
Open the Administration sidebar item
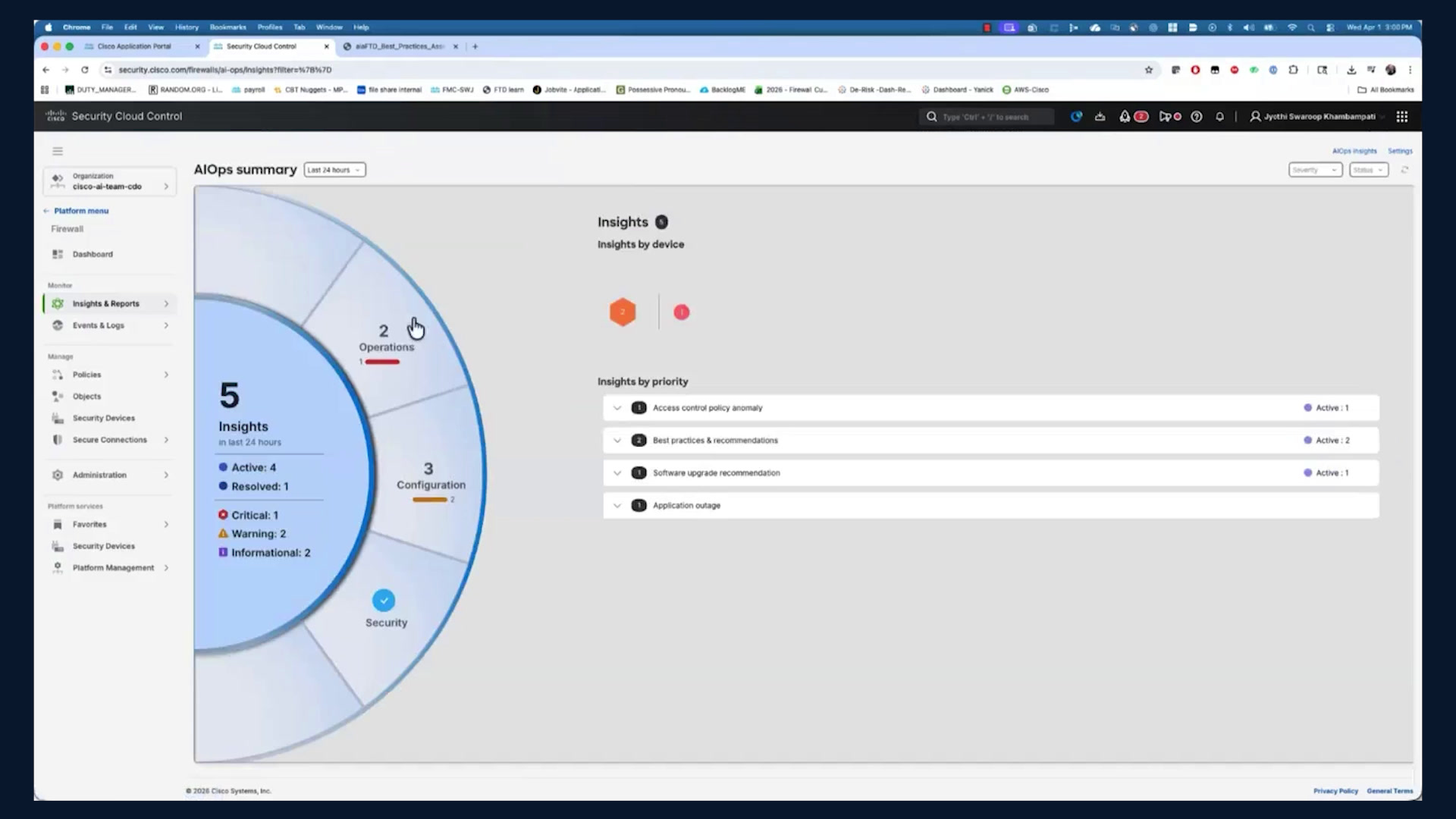[110, 475]
